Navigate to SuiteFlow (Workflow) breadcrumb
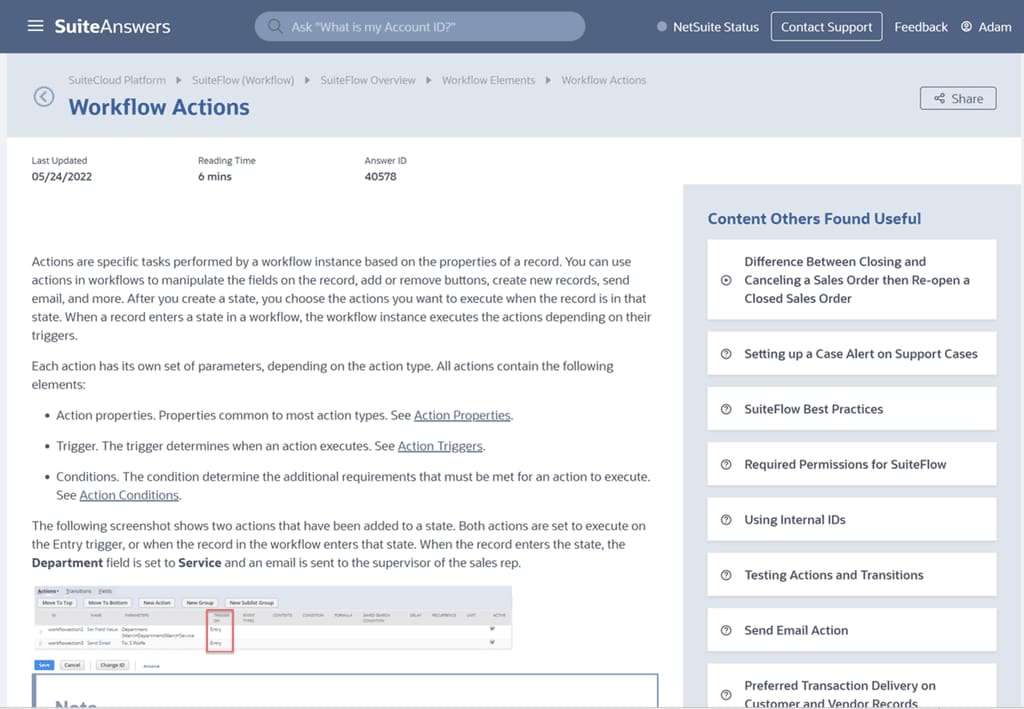Image resolution: width=1024 pixels, height=709 pixels. coord(243,80)
